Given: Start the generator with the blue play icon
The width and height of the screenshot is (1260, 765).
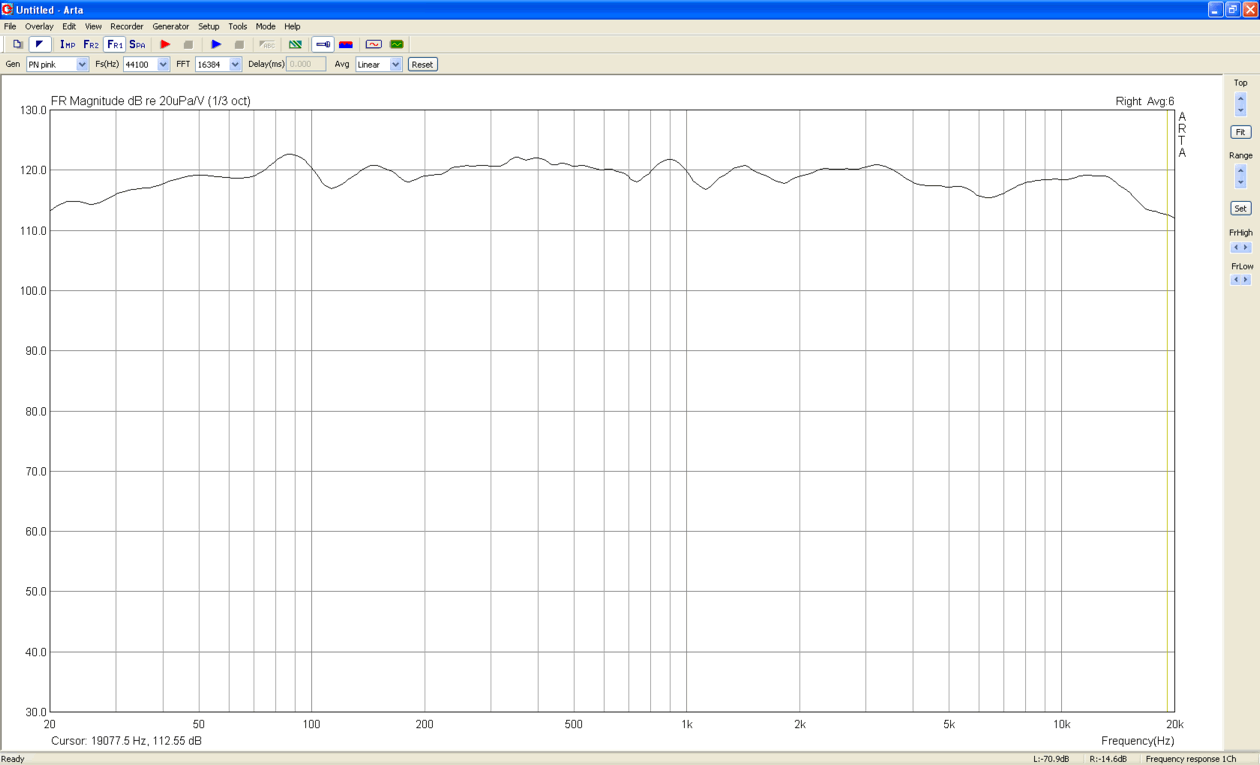Looking at the screenshot, I should coord(216,44).
